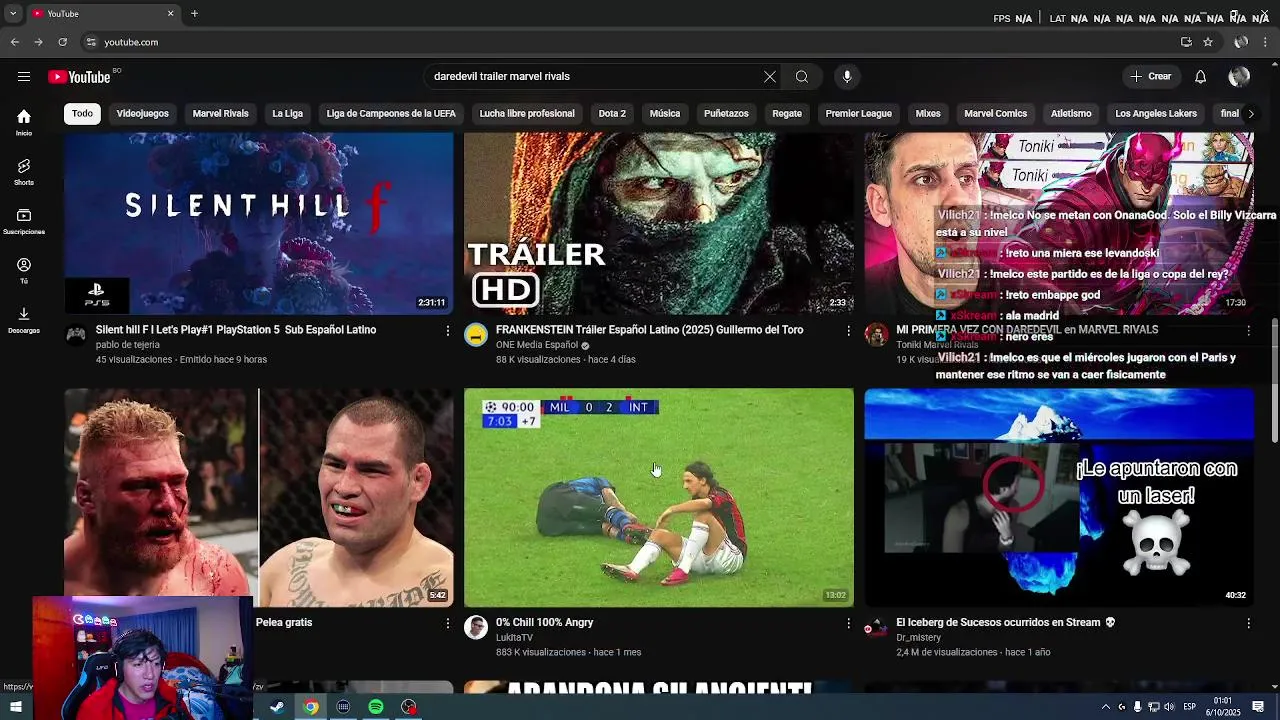Select the Música filter chip
This screenshot has width=1280, height=720.
665,114
